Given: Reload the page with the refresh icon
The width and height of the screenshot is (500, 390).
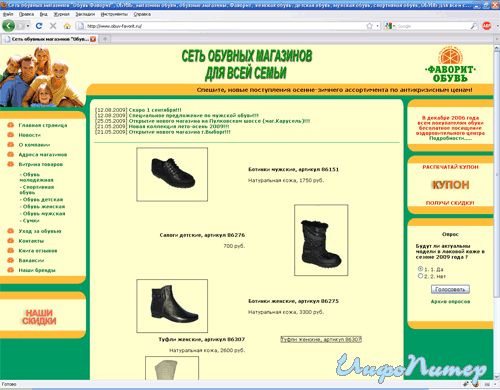Looking at the screenshot, I should pos(39,26).
